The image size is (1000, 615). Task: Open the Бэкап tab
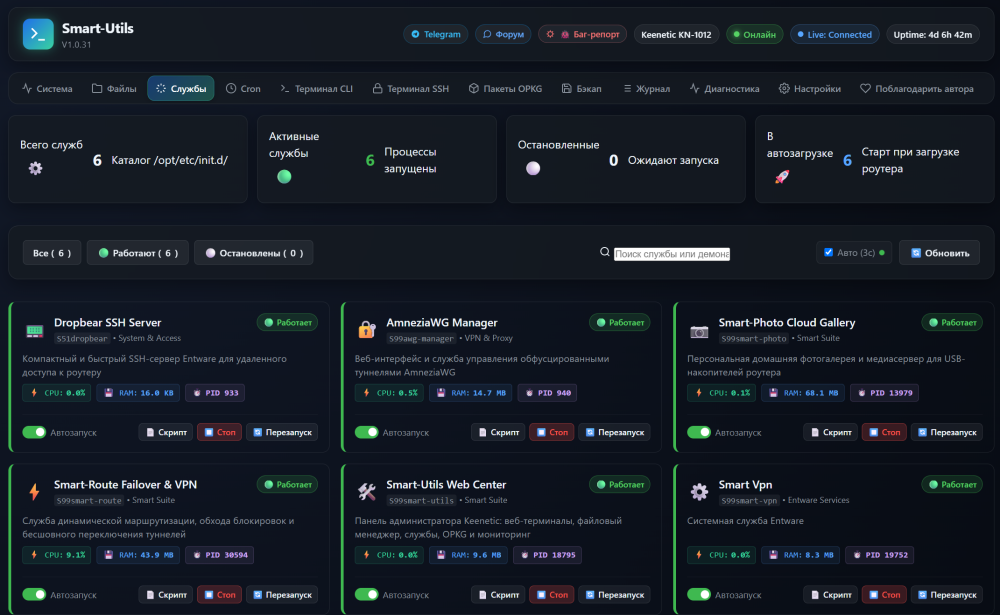point(582,89)
